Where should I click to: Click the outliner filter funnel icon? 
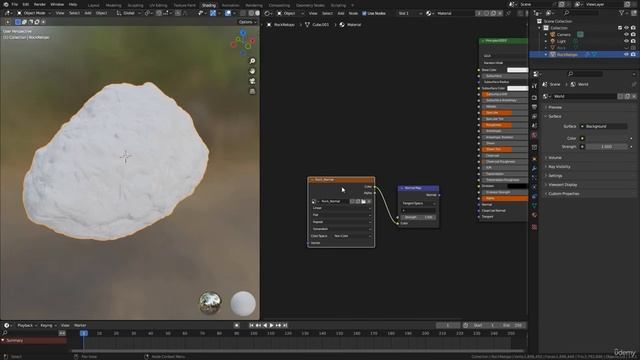point(622,13)
